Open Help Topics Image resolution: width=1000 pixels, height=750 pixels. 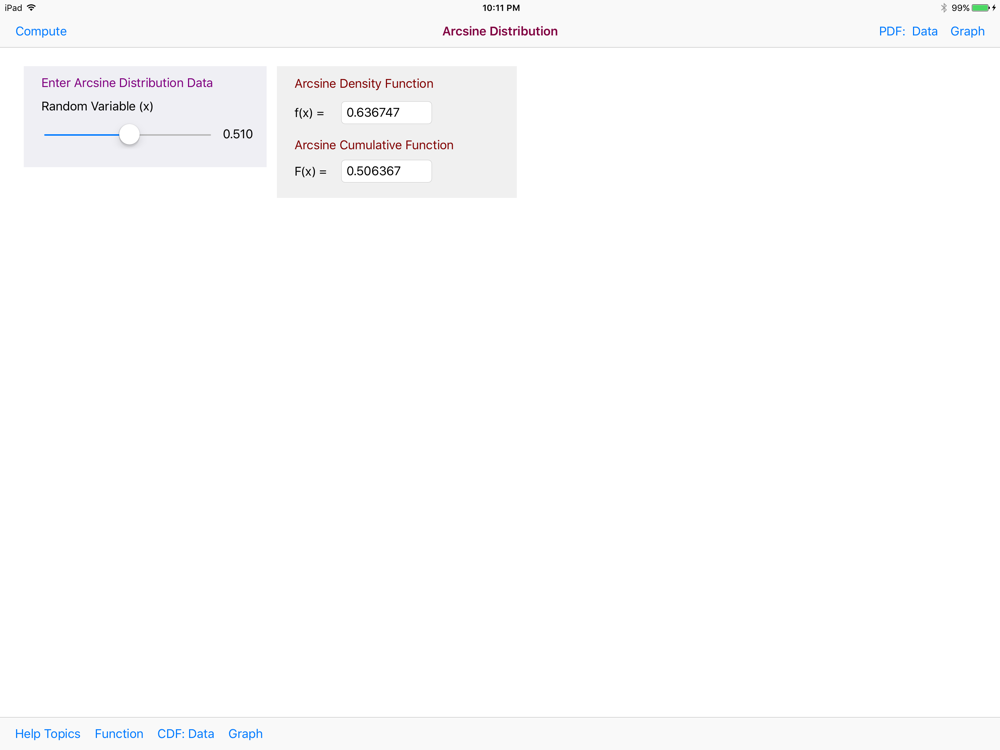point(48,733)
